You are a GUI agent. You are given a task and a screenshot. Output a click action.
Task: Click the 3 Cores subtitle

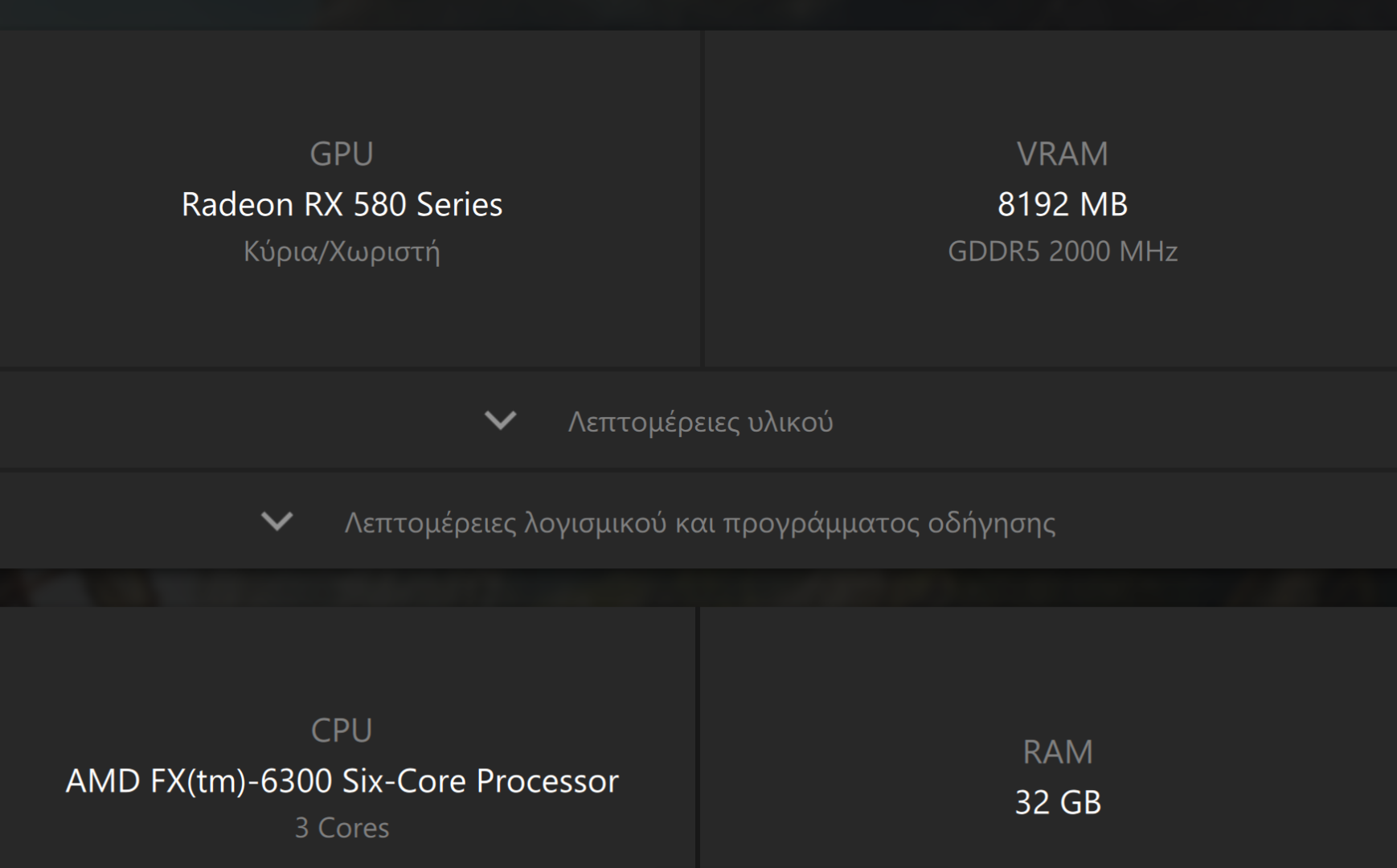[342, 828]
